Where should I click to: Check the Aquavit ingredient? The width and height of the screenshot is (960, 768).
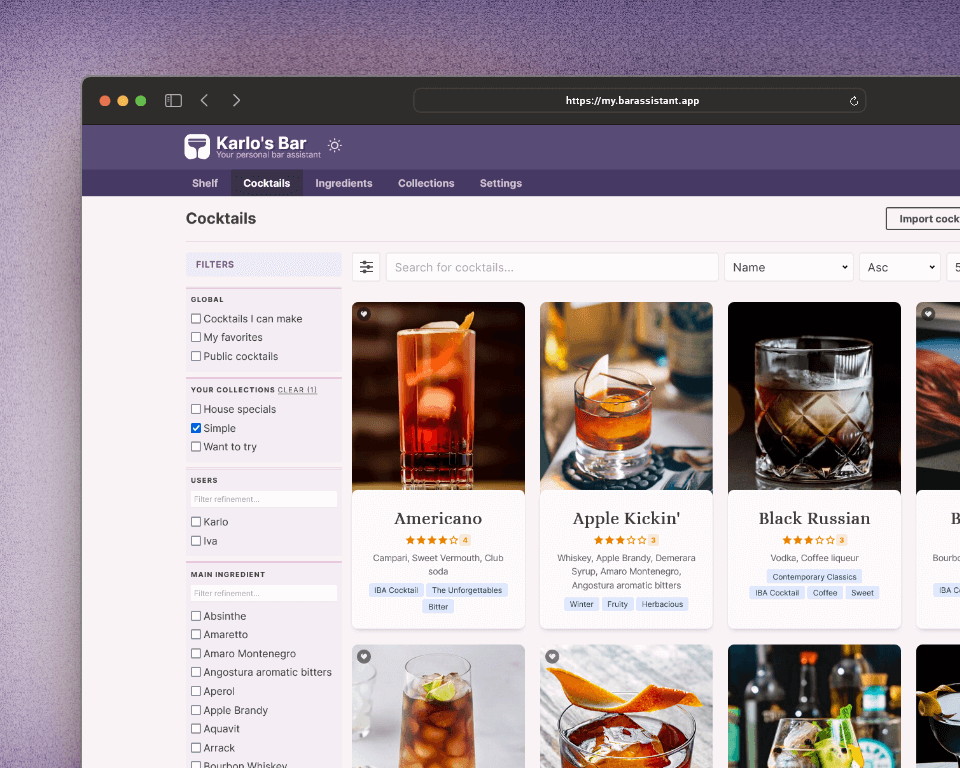[x=196, y=728]
